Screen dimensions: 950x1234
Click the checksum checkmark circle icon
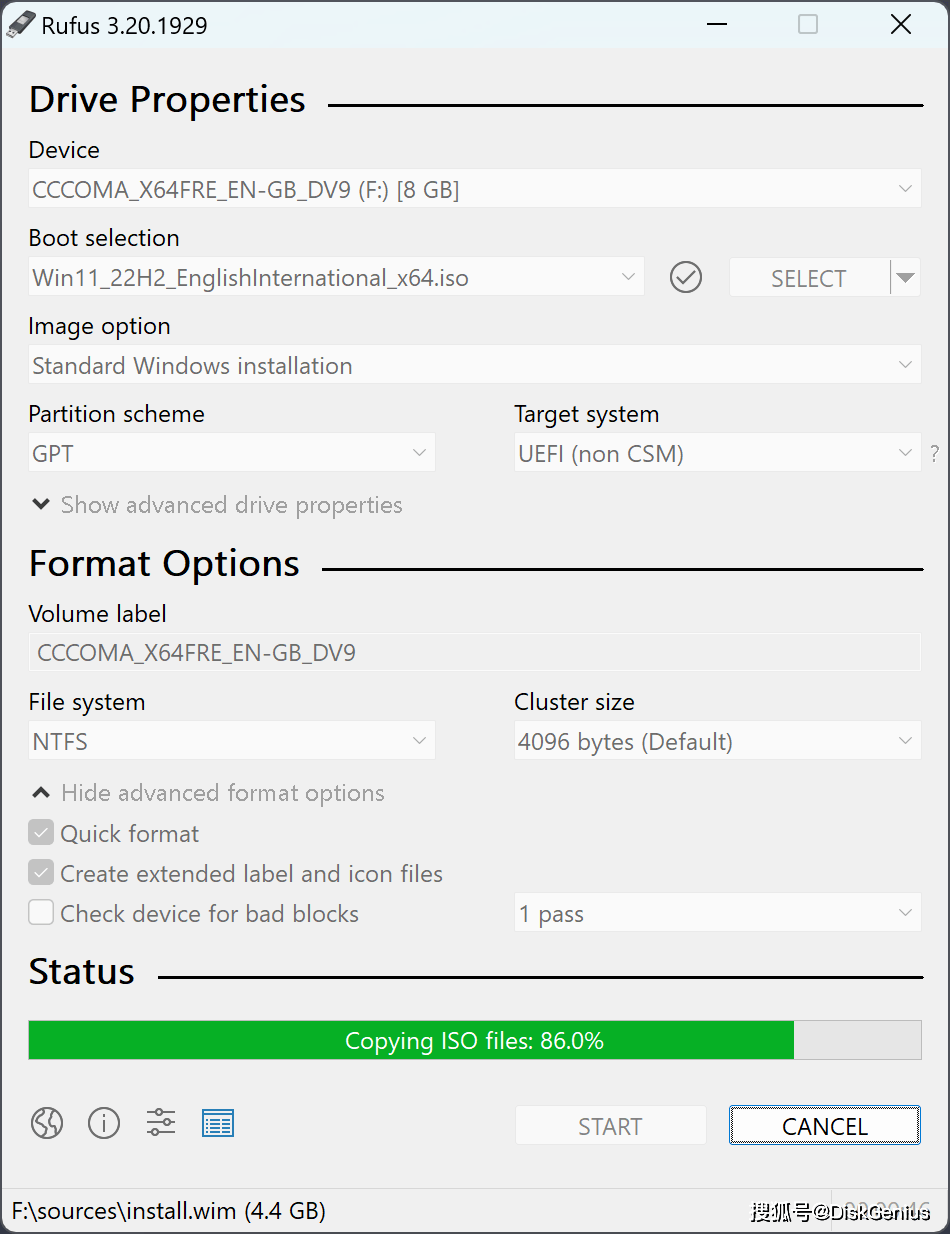pos(686,277)
